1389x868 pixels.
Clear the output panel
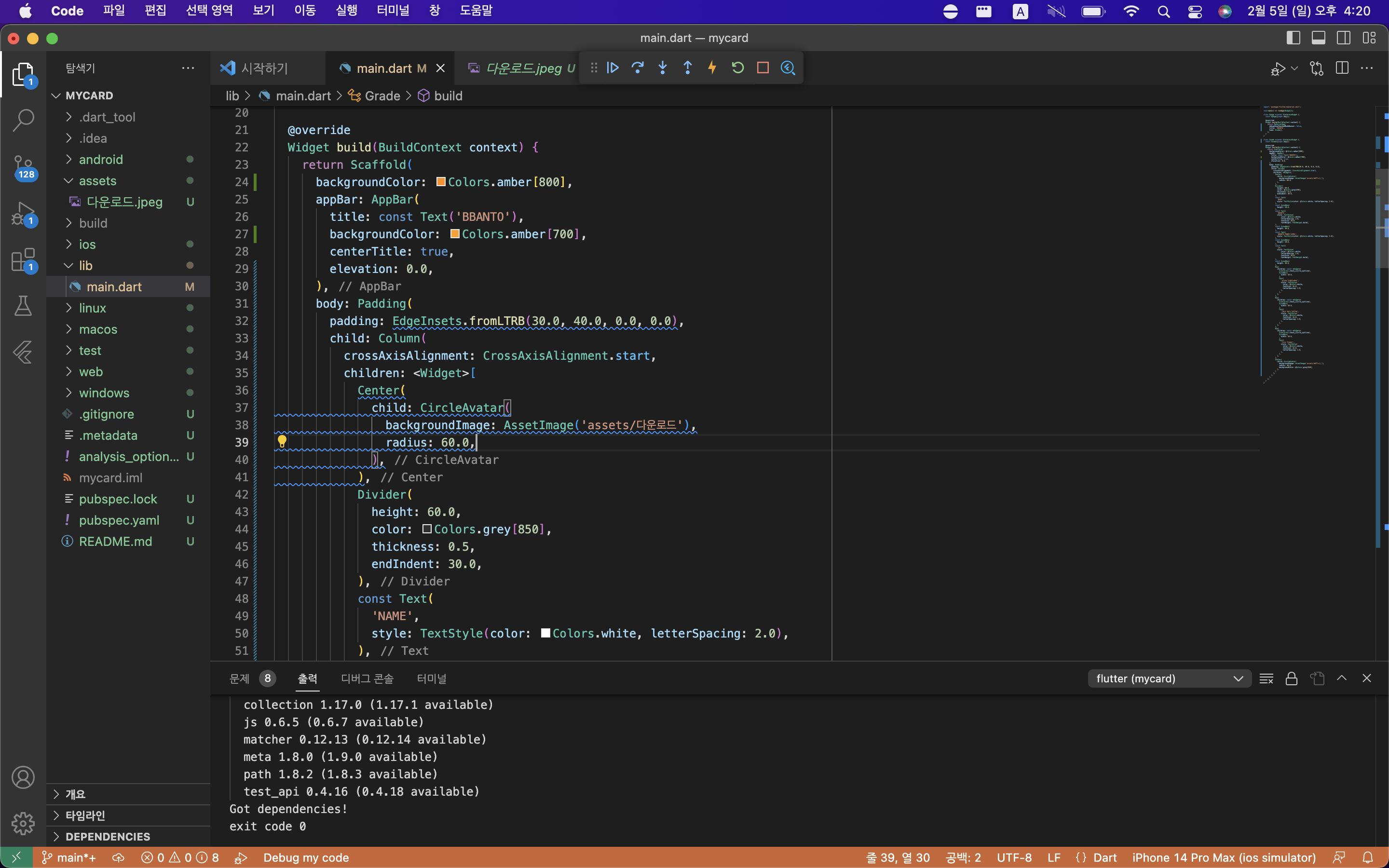[x=1266, y=678]
